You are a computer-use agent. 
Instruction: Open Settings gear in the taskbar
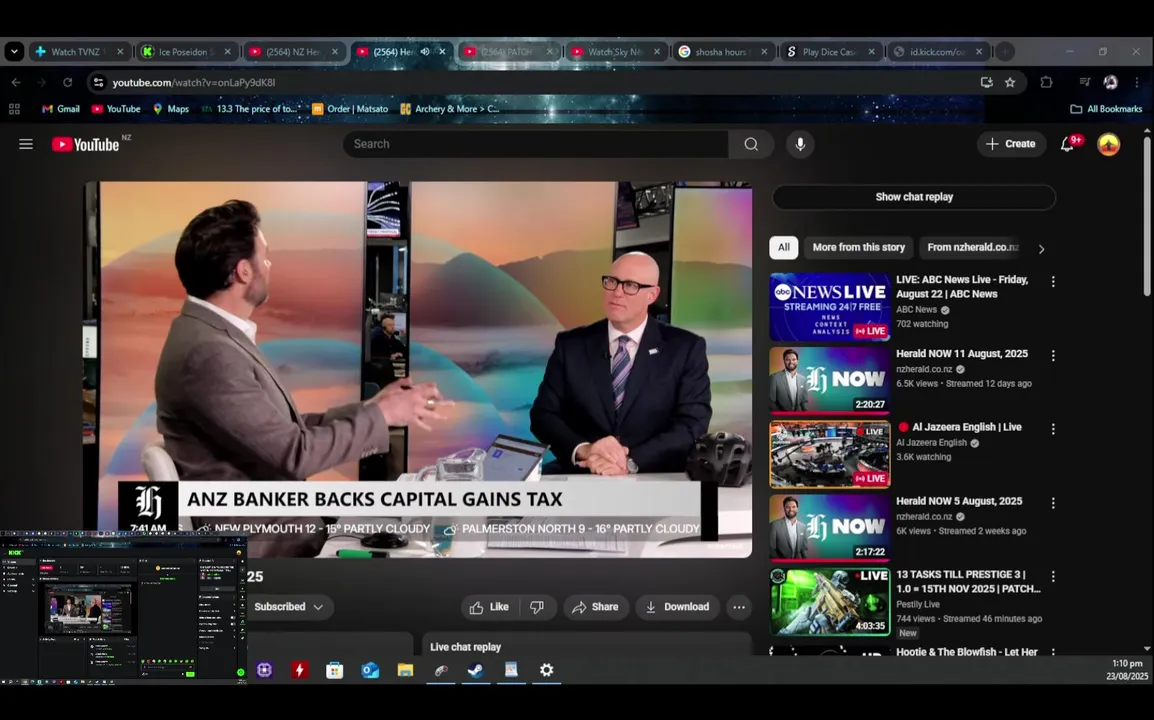(546, 670)
